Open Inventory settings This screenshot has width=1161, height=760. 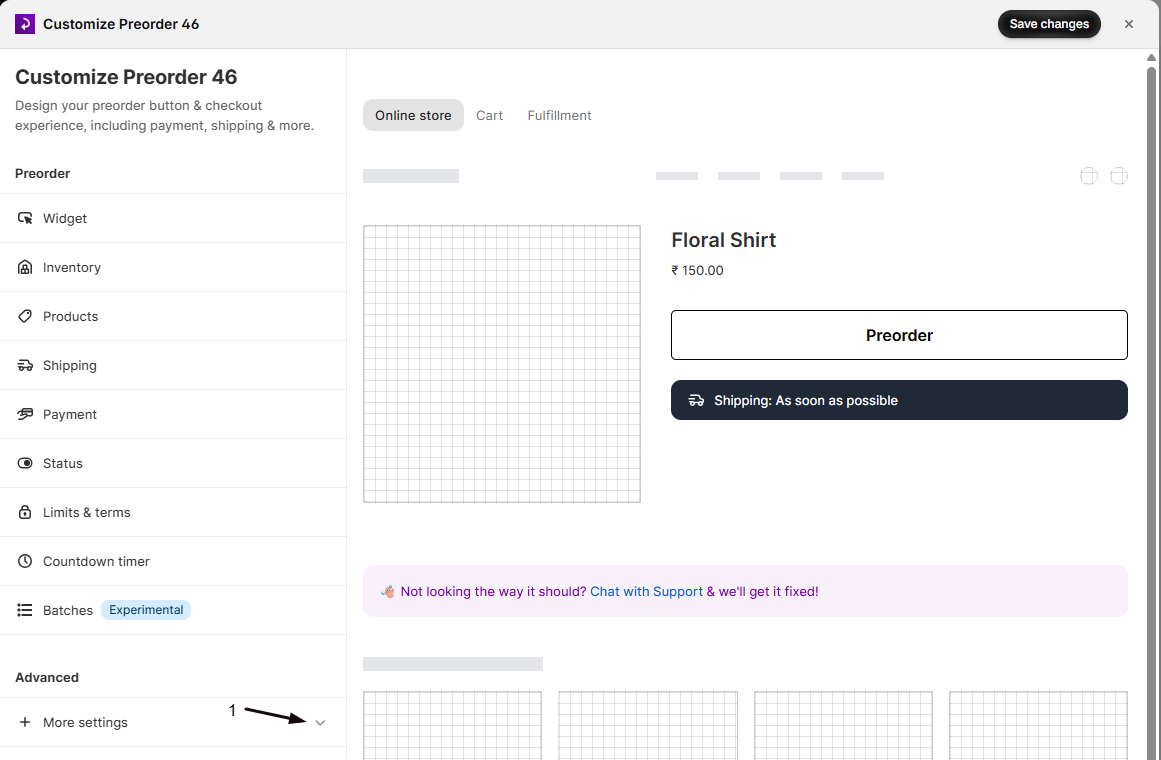click(x=173, y=267)
